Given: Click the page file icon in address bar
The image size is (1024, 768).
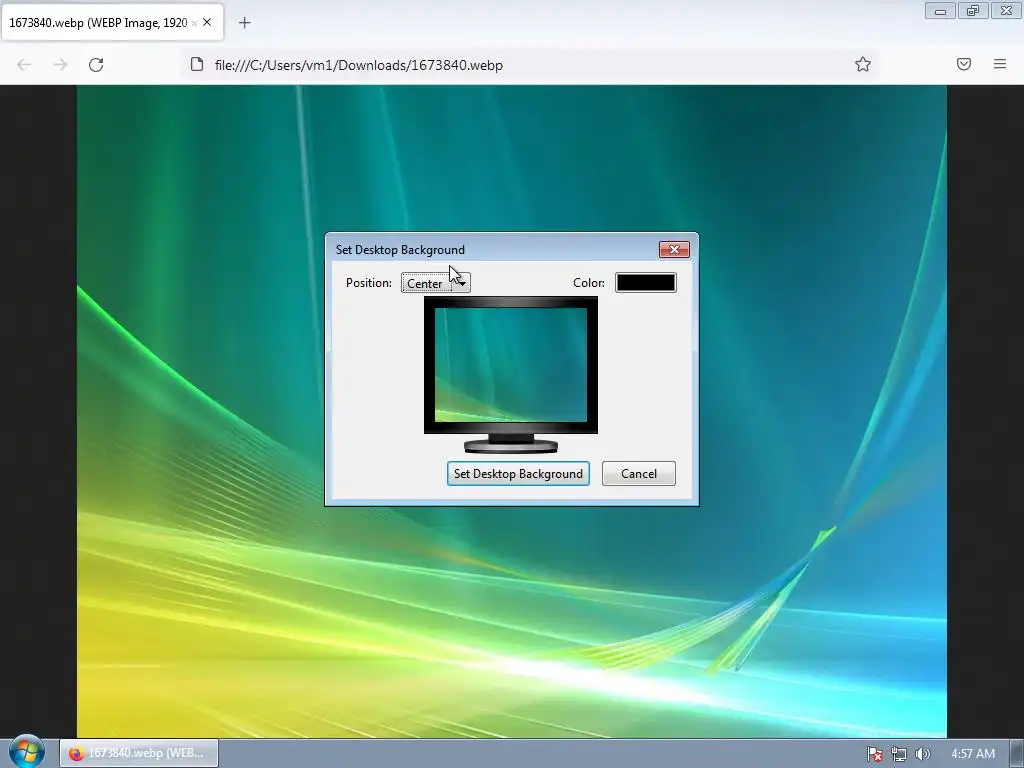Looking at the screenshot, I should click(197, 64).
